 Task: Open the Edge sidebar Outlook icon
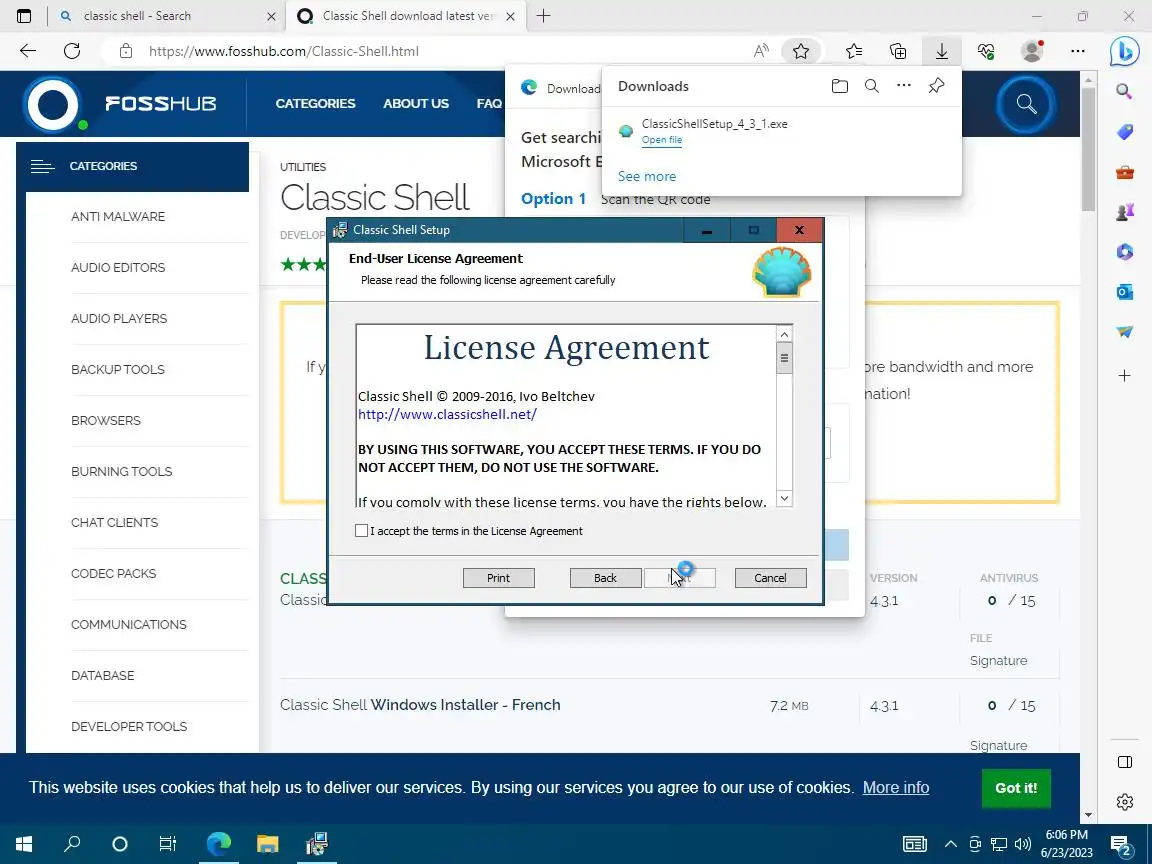click(x=1124, y=292)
